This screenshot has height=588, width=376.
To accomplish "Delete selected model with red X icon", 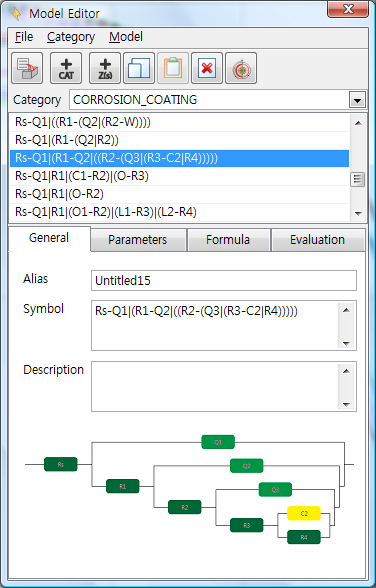I will (207, 68).
